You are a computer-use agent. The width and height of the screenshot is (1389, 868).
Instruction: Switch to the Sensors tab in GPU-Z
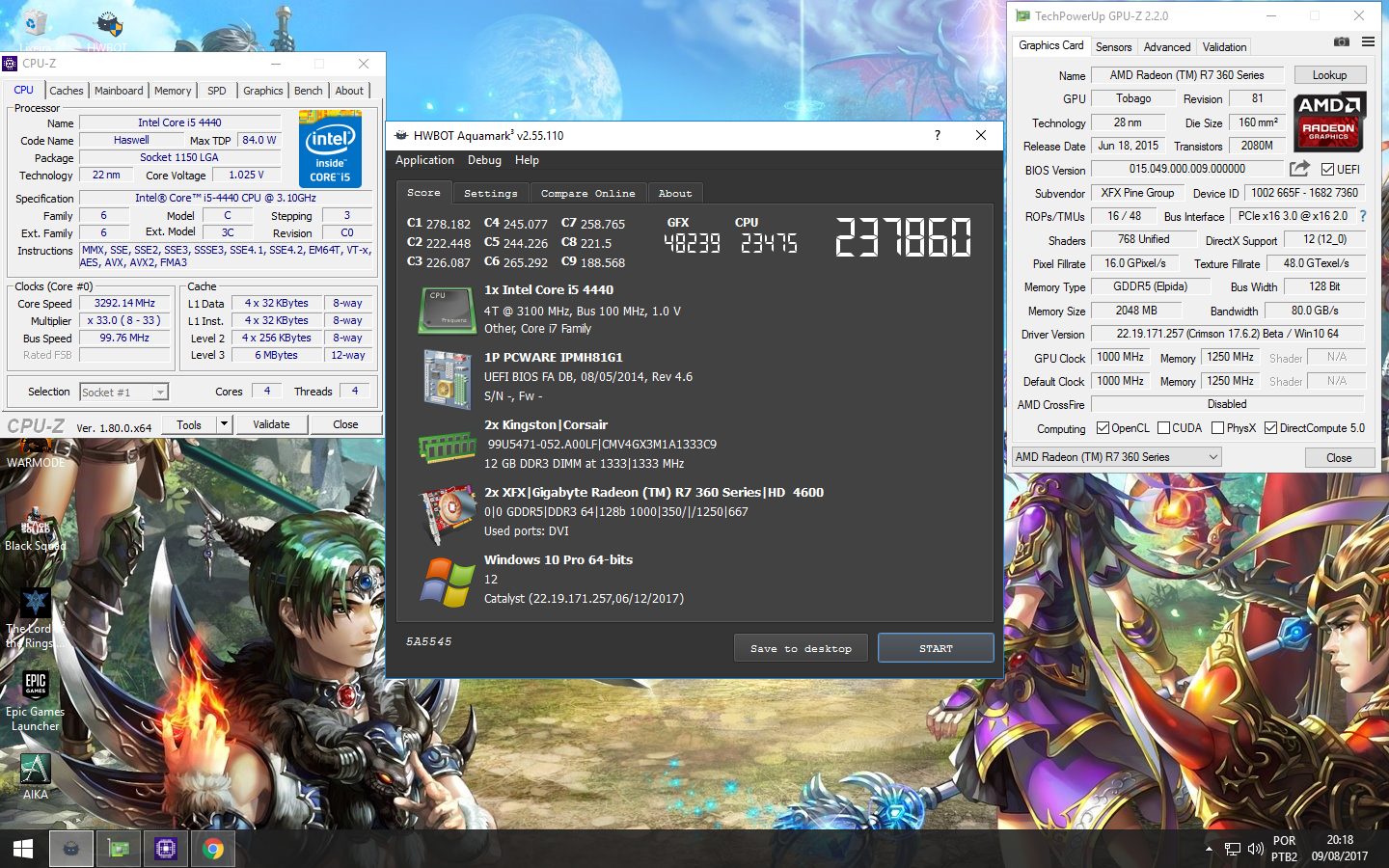coord(1114,46)
